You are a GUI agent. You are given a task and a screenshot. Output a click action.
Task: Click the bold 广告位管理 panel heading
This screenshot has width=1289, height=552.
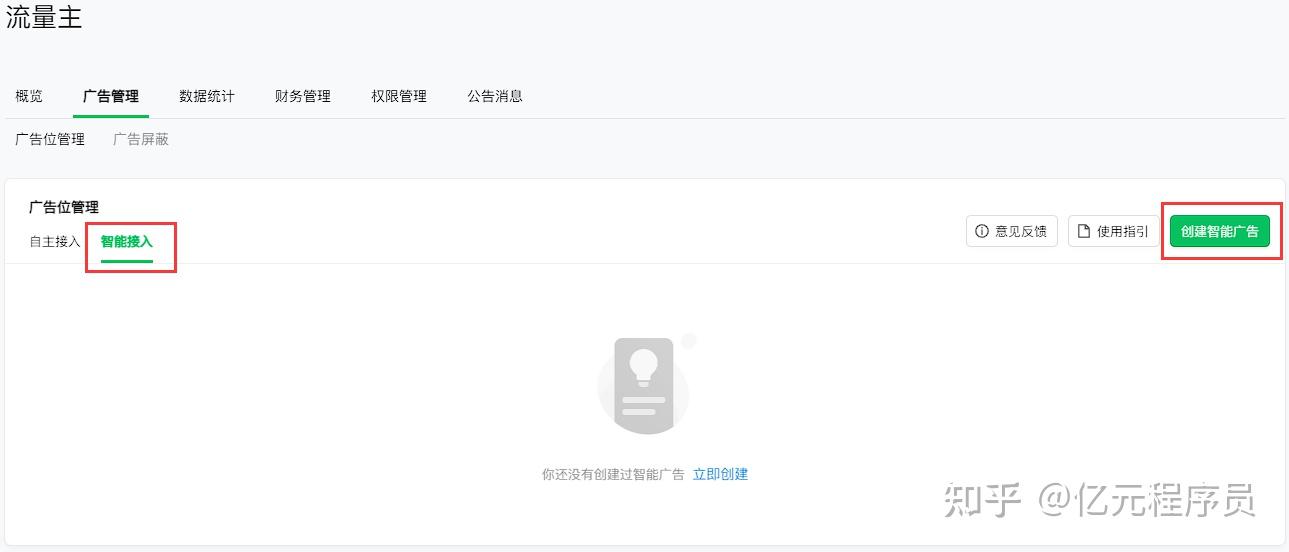pos(64,207)
